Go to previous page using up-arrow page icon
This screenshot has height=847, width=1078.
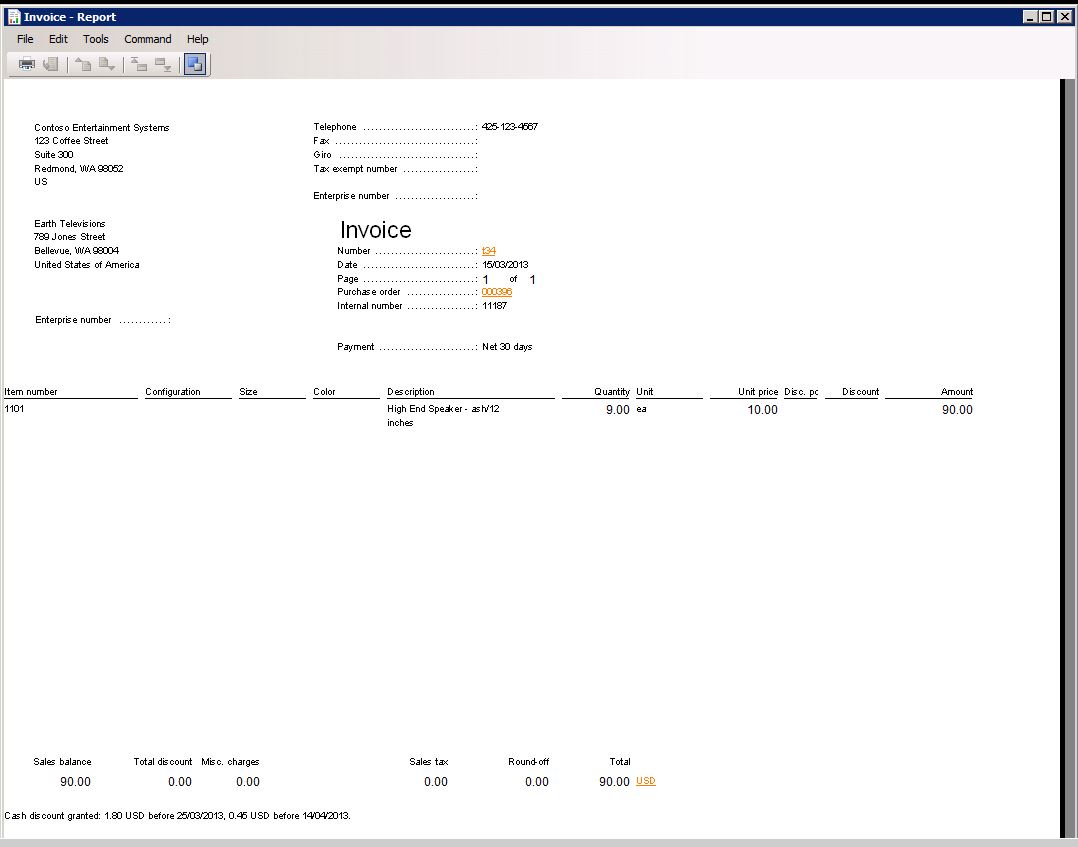tap(83, 65)
